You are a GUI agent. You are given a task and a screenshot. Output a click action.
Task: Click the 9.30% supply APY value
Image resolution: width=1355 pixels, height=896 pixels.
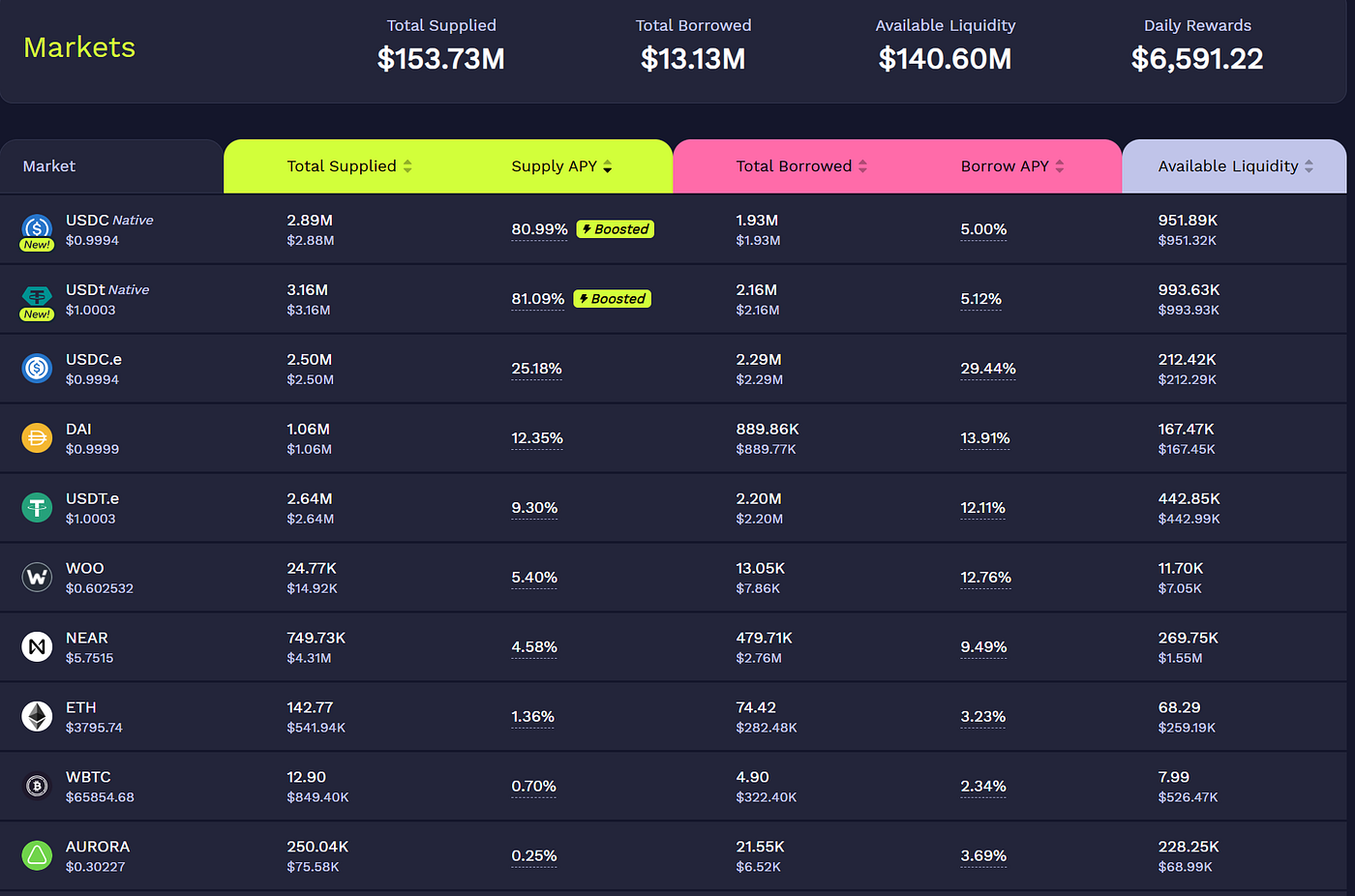click(x=534, y=508)
